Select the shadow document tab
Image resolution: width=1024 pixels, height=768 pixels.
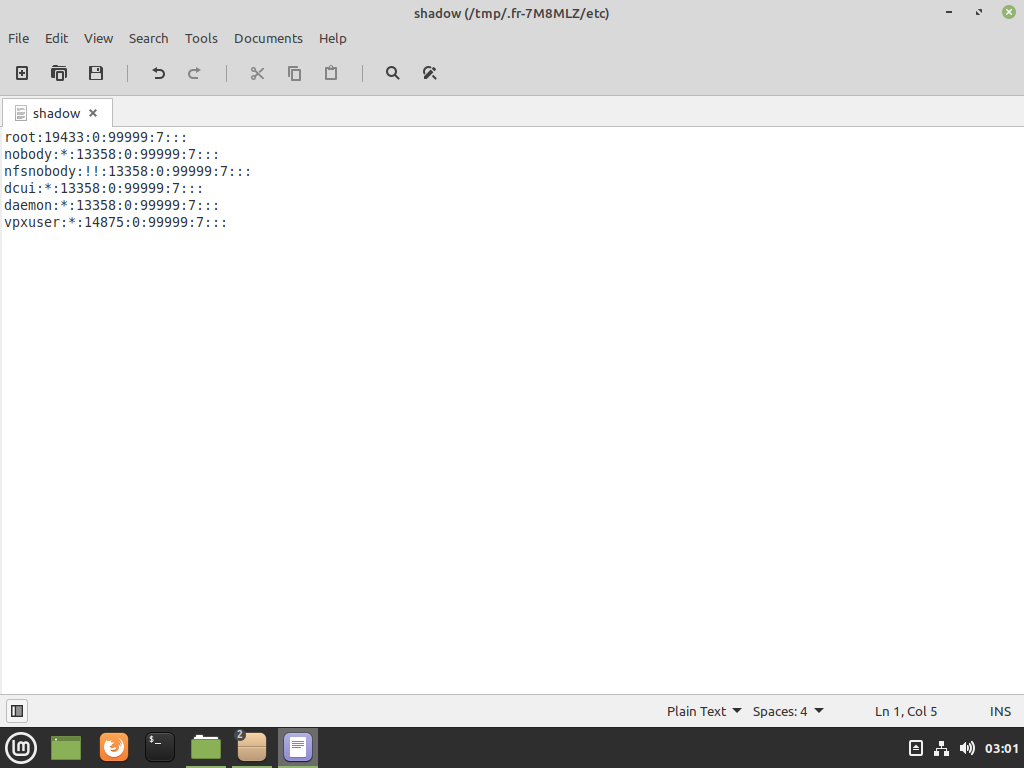pos(56,114)
